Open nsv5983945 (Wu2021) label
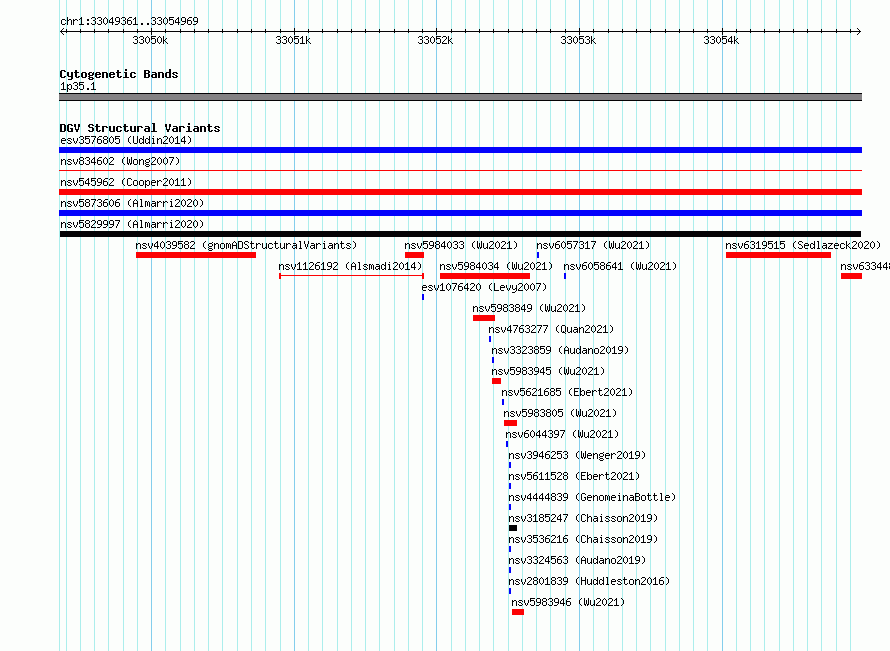This screenshot has height=651, width=890. coord(548,371)
